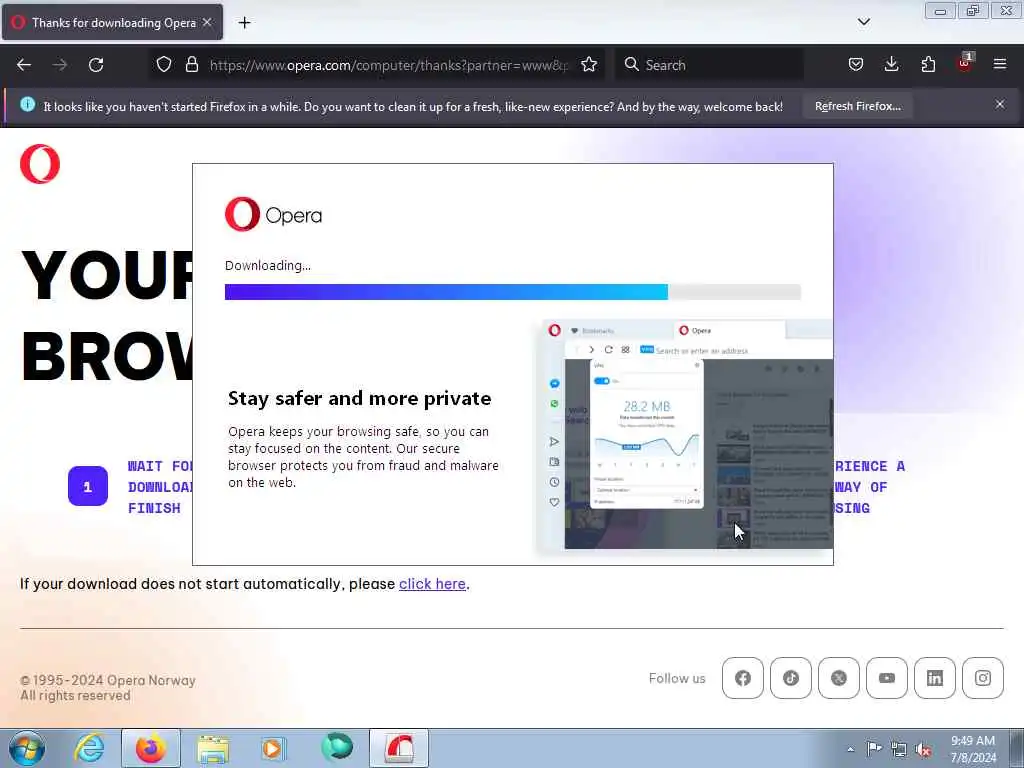This screenshot has width=1024, height=768.
Task: Expand the list all tabs chevron
Action: (x=863, y=22)
